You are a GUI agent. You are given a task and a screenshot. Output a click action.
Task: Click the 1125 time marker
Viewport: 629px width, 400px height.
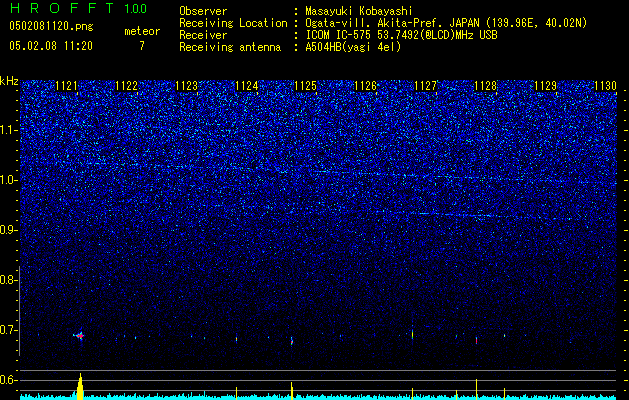point(306,86)
